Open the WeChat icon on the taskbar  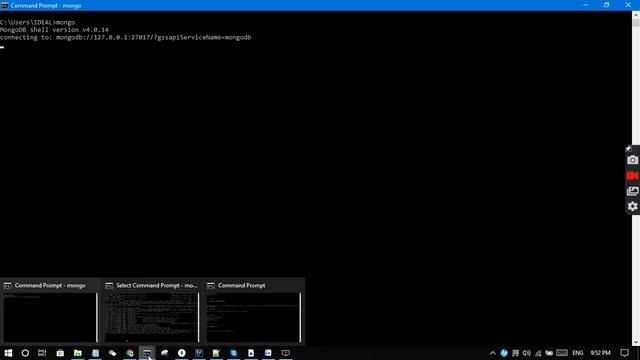click(112, 353)
